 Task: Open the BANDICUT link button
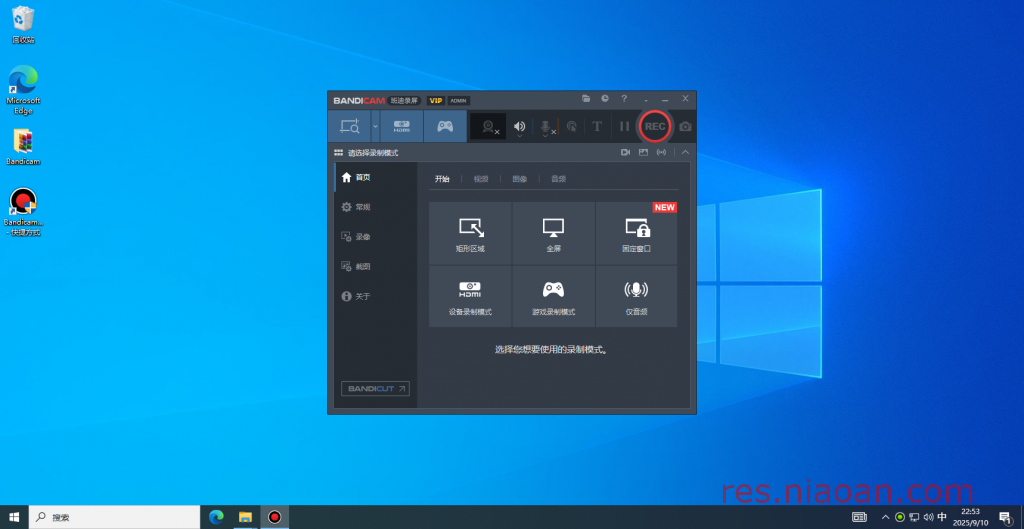(376, 389)
